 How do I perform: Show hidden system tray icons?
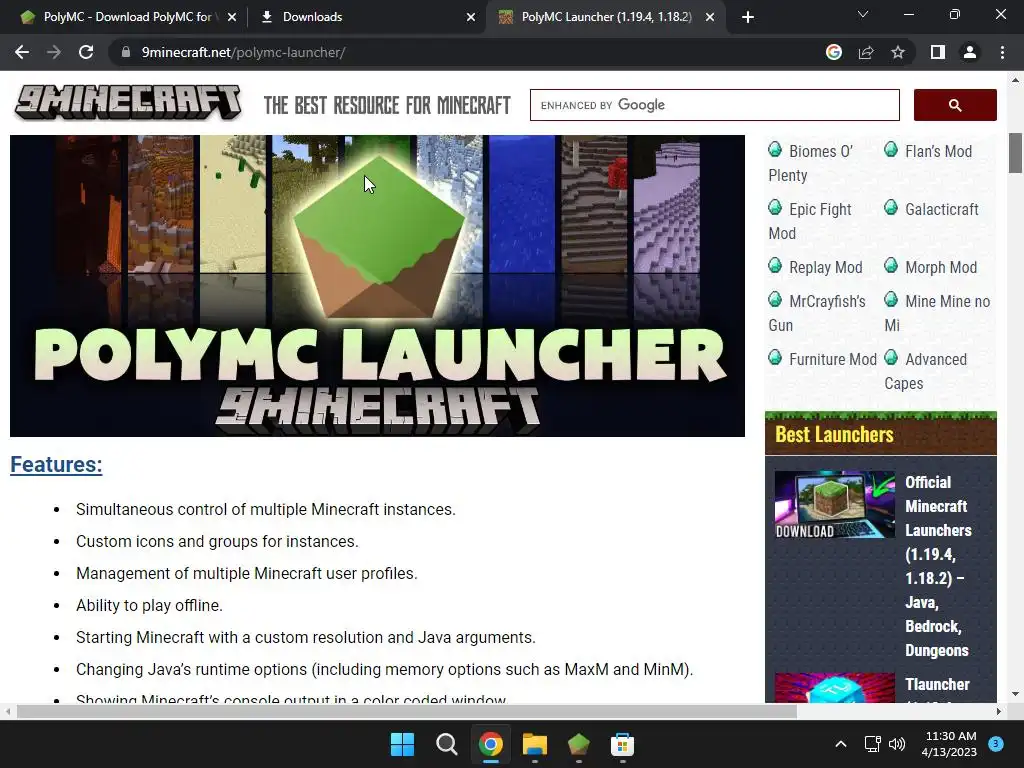tap(841, 744)
